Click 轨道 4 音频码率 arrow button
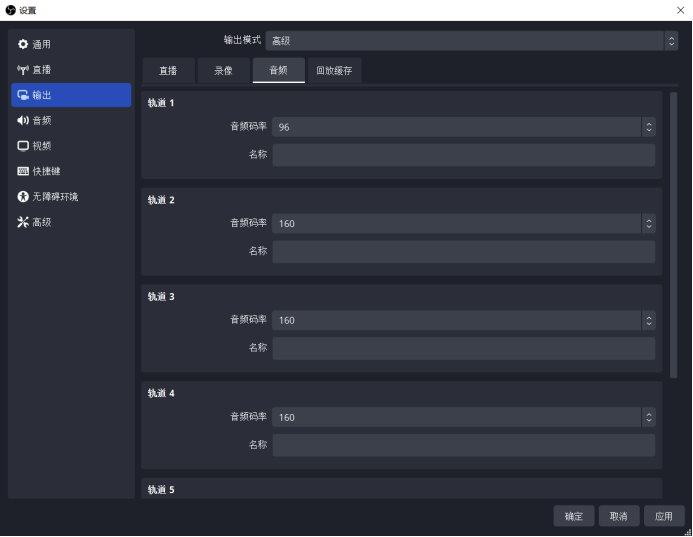693x537 pixels. pos(649,417)
